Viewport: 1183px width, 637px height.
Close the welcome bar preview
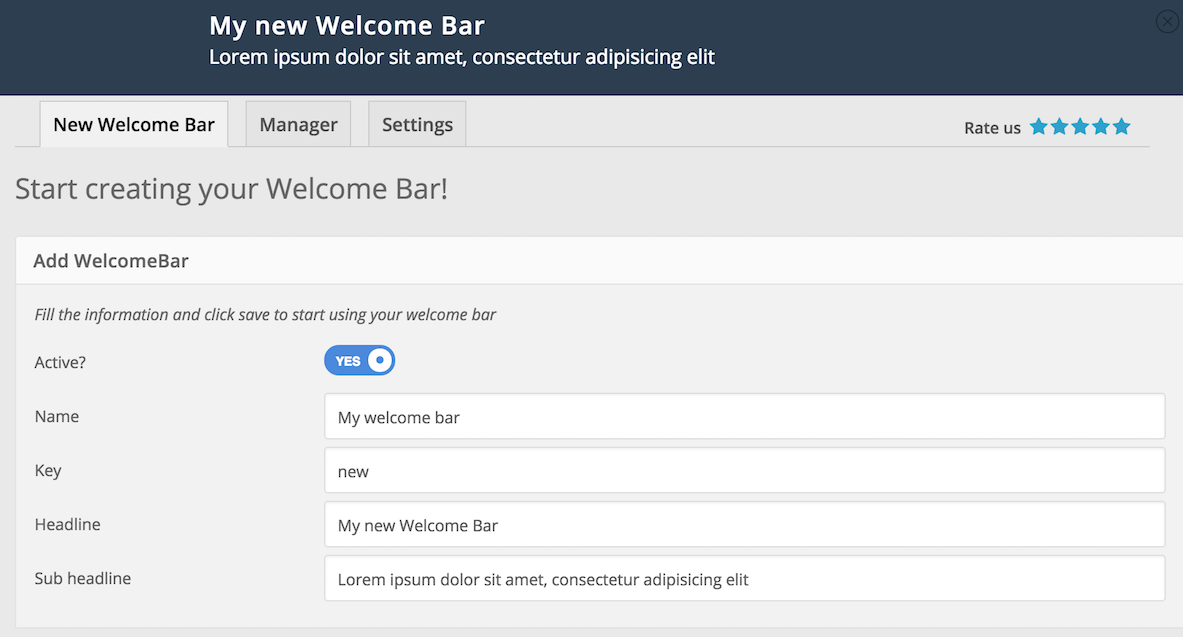(x=1166, y=22)
